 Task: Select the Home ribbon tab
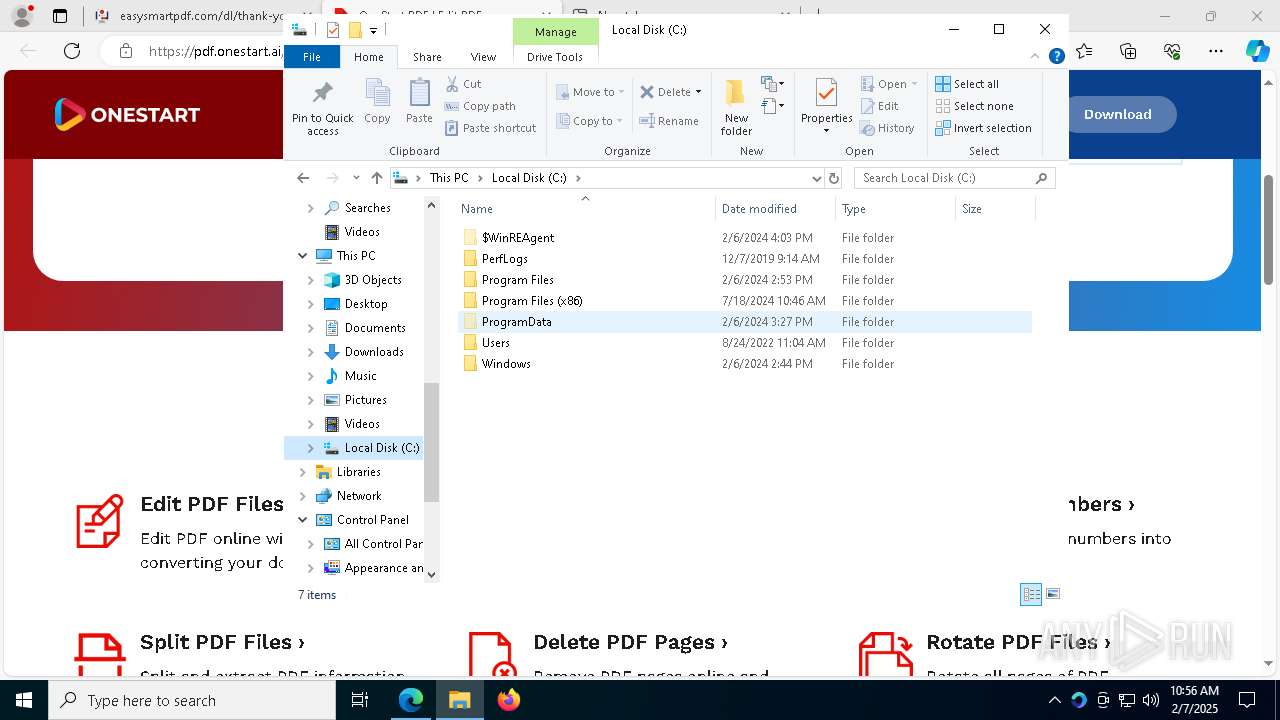click(x=368, y=57)
